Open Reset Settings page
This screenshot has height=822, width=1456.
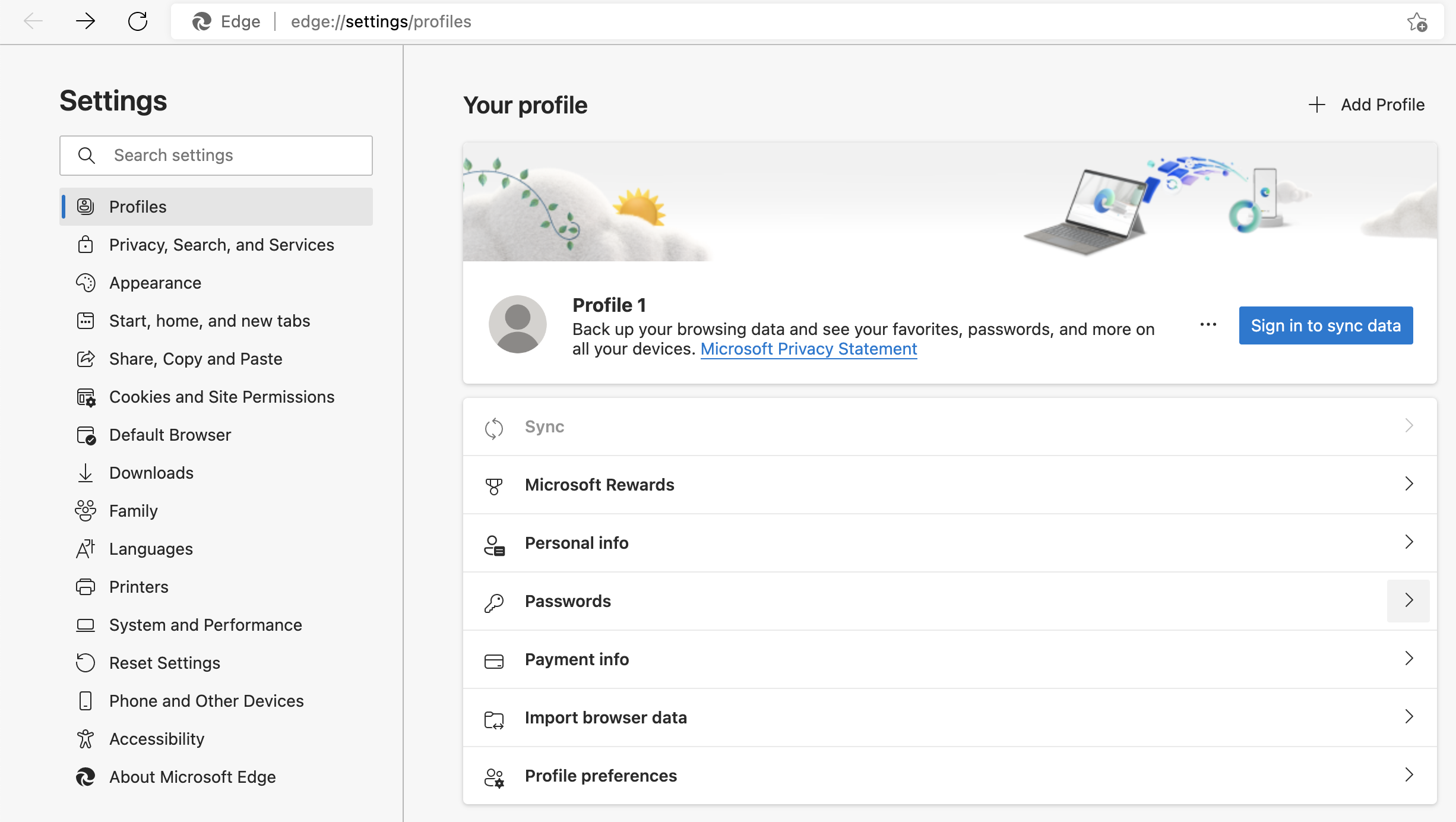pos(216,663)
